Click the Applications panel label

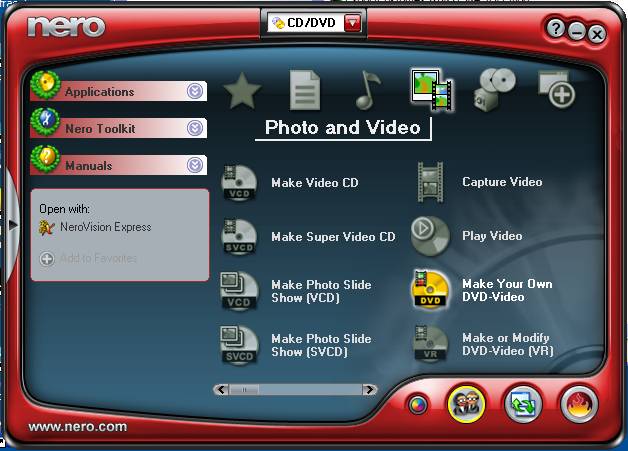point(100,92)
